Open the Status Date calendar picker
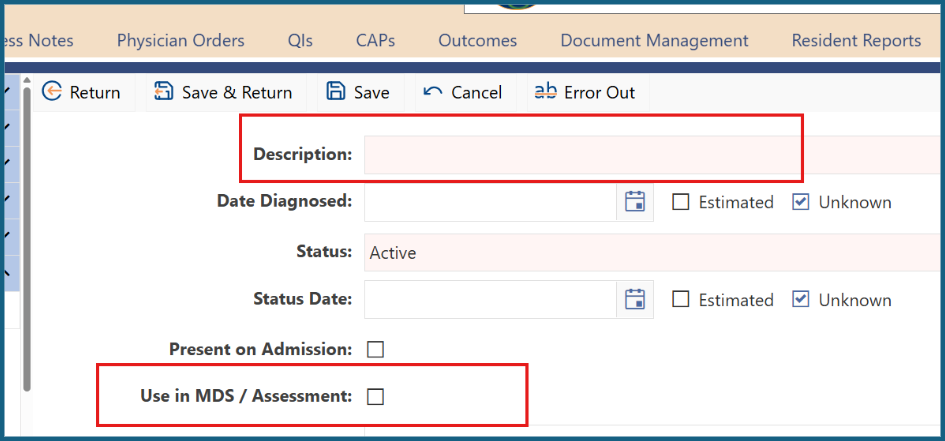The image size is (945, 441). point(635,299)
